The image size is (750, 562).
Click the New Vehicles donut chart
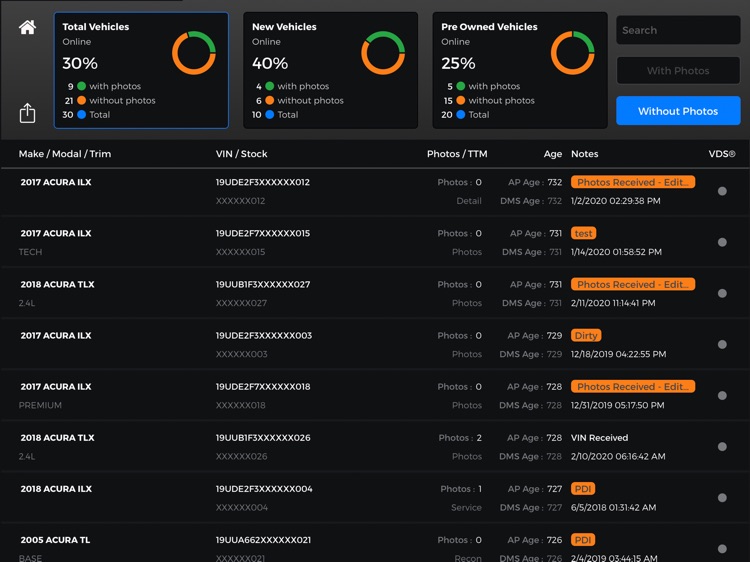tap(383, 53)
